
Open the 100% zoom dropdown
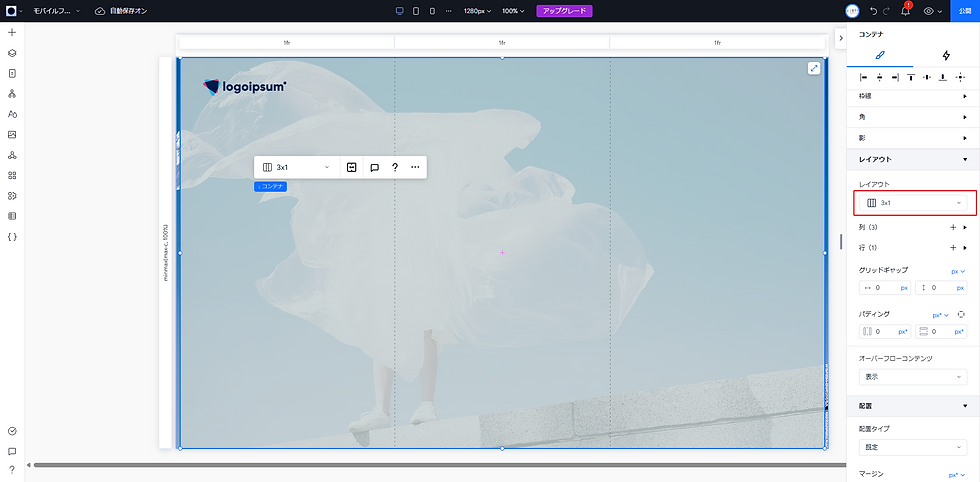(x=513, y=11)
